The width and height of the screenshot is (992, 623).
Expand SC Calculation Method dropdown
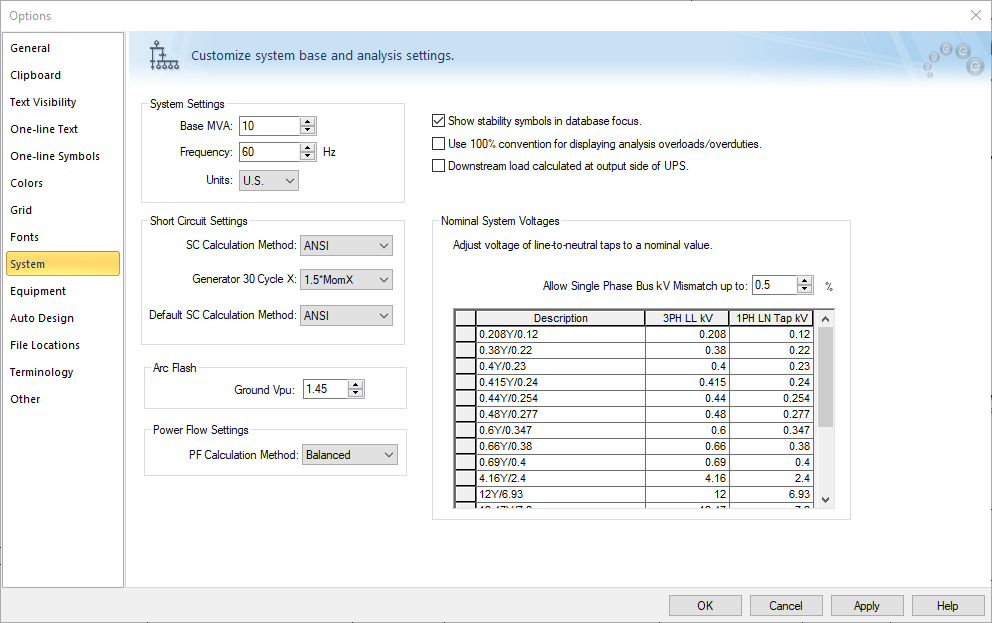pos(346,246)
